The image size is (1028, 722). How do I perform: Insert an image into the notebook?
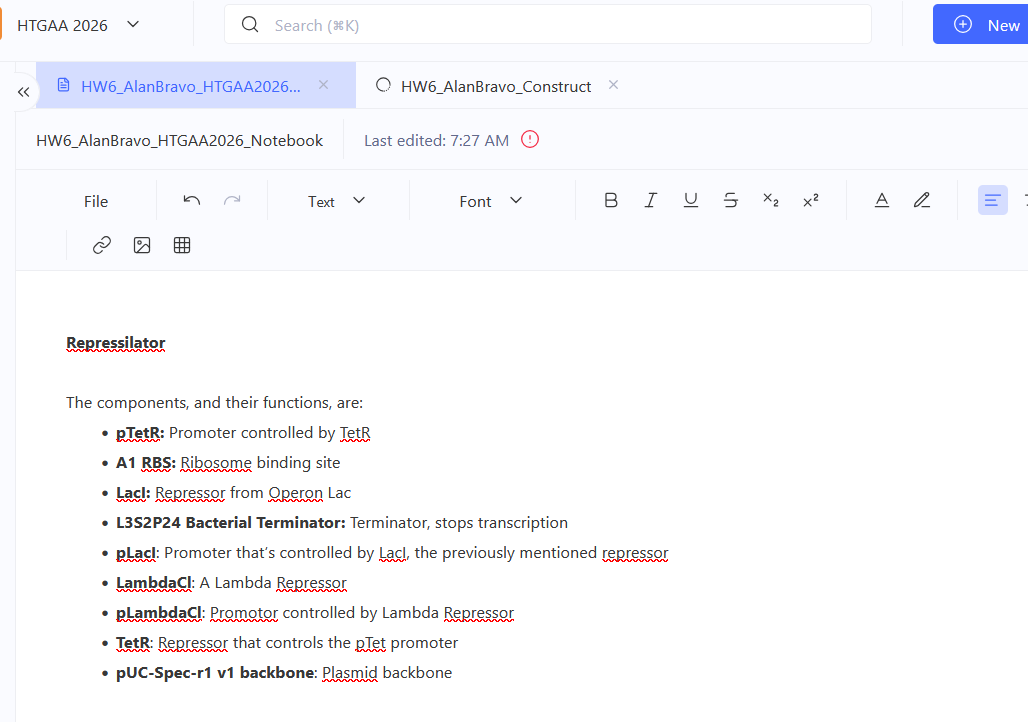click(142, 245)
